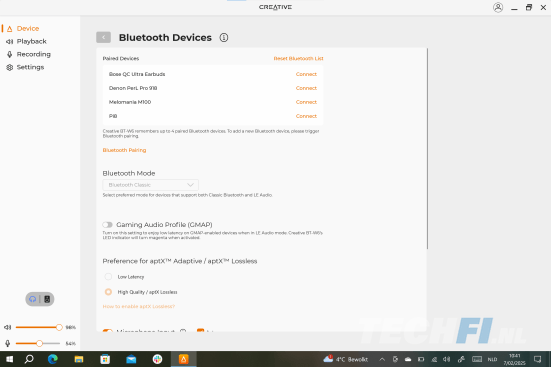Toggle the Microphone Input switch
Viewport: 551px width, 367px height.
108,330
